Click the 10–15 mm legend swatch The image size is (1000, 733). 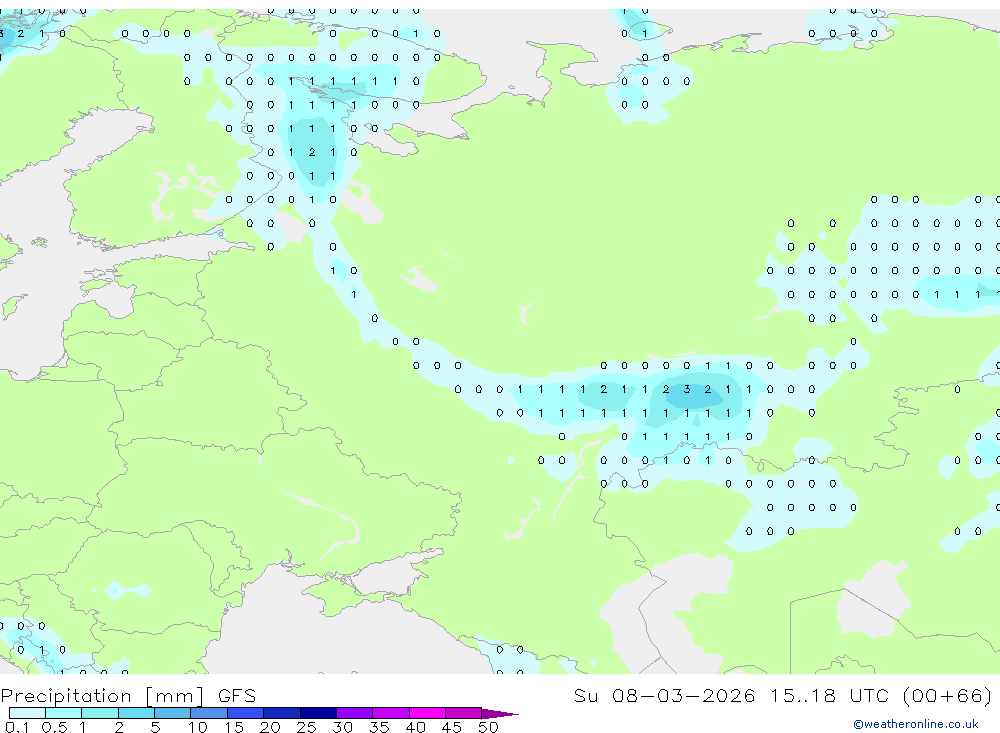209,713
